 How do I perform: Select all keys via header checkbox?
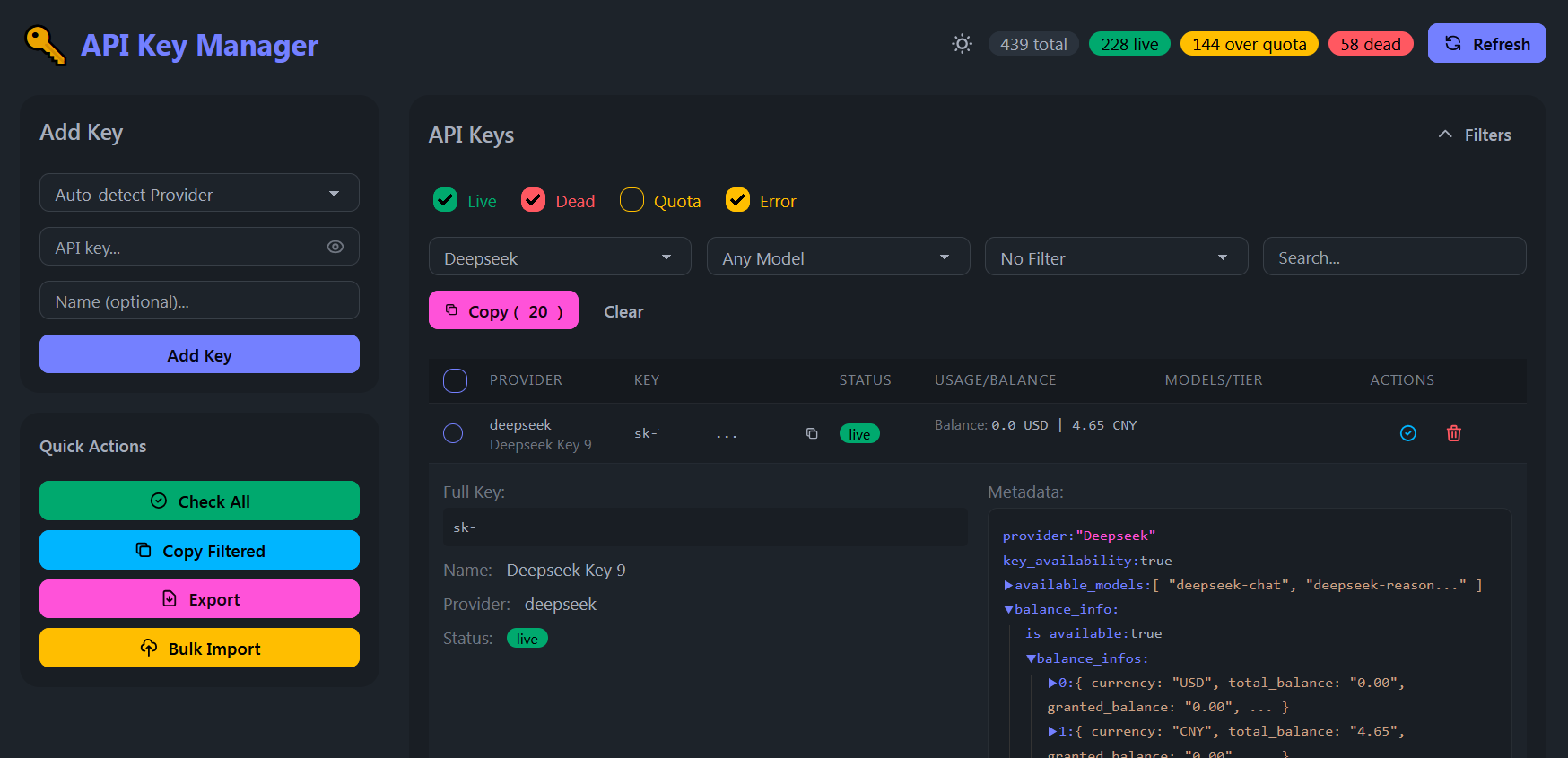[455, 380]
